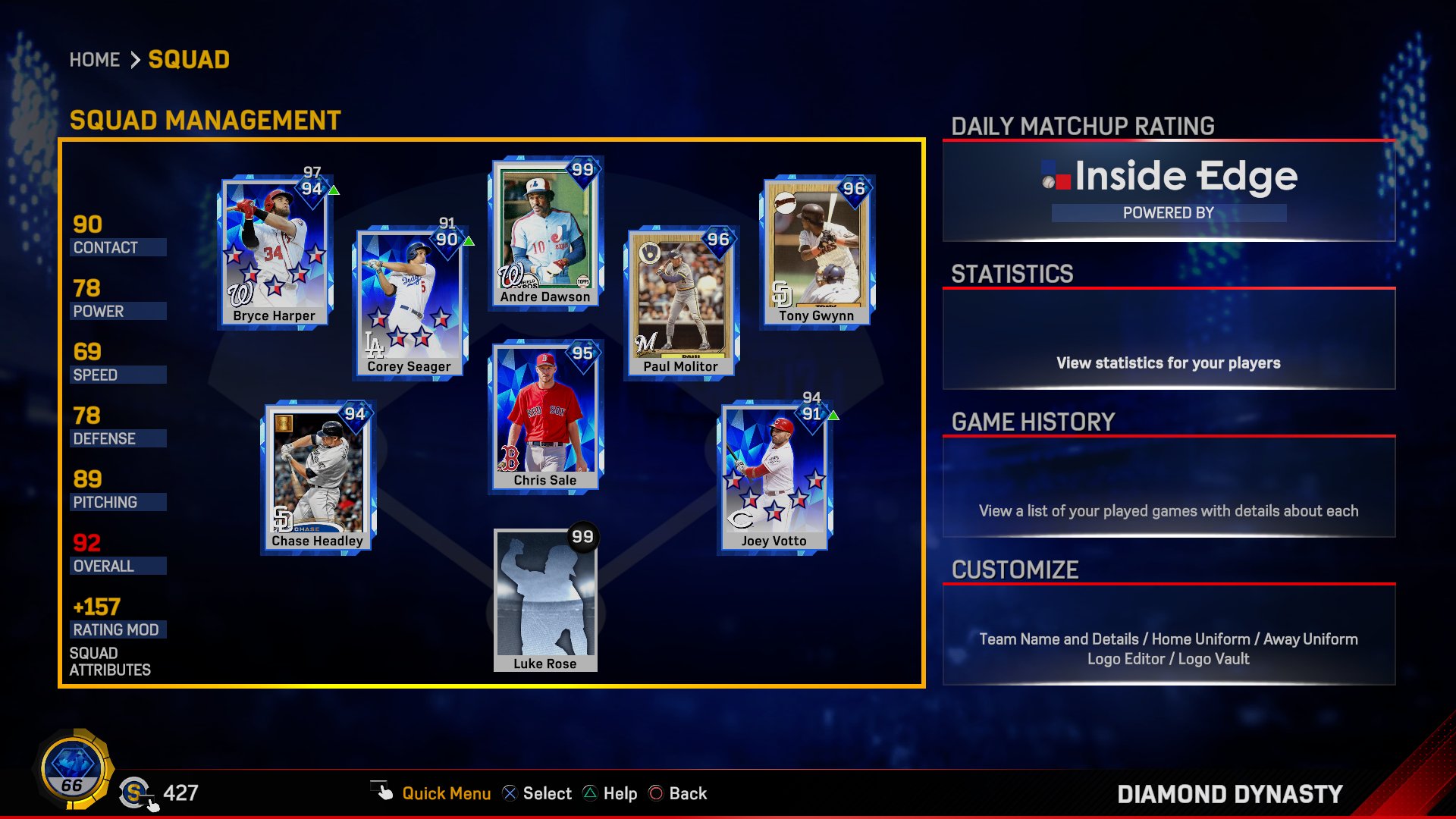Click the 78 POWER squad attribute
This screenshot has height=819, width=1456.
[x=118, y=298]
